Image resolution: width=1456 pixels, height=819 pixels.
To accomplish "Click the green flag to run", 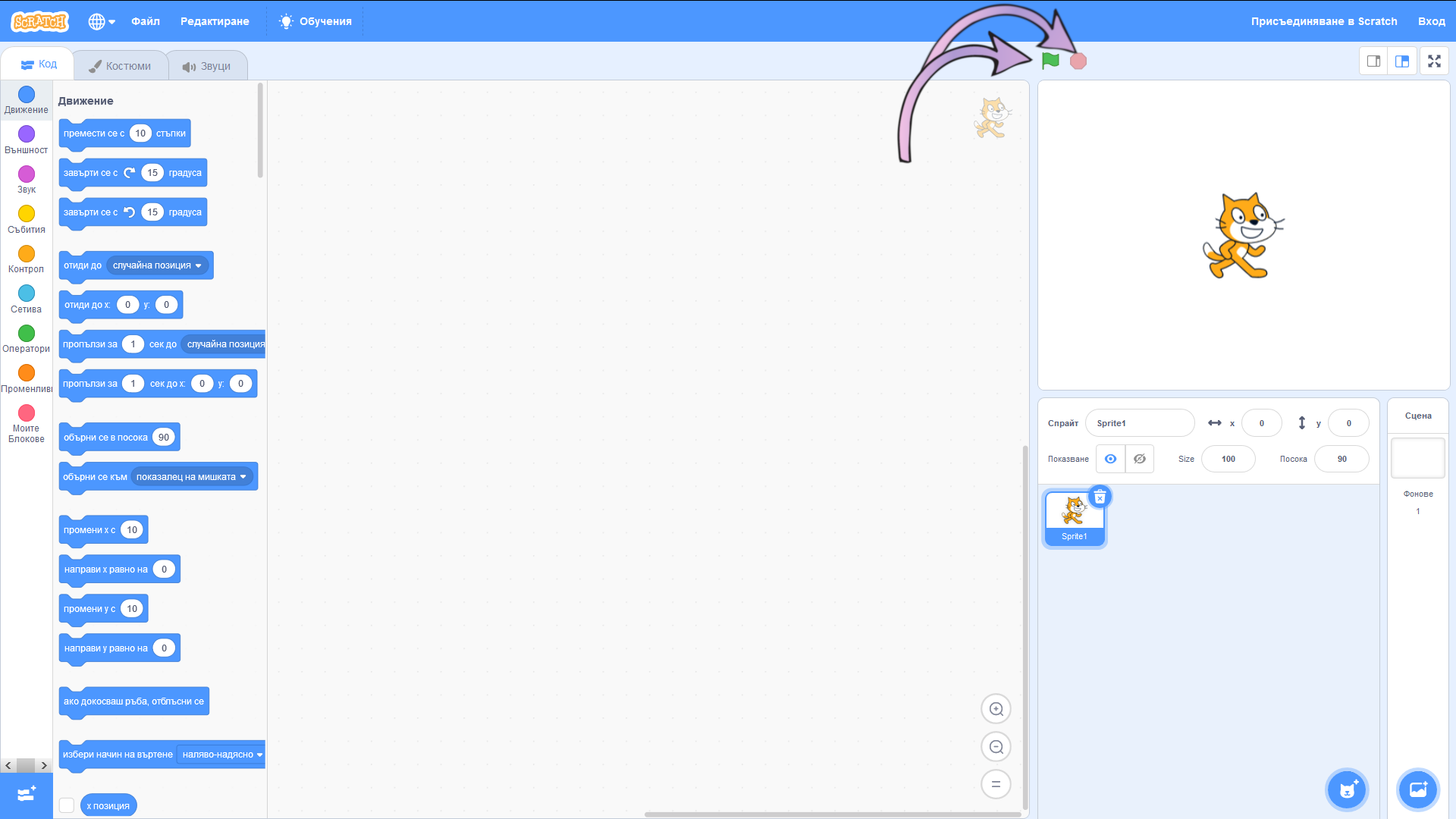I will [1050, 61].
